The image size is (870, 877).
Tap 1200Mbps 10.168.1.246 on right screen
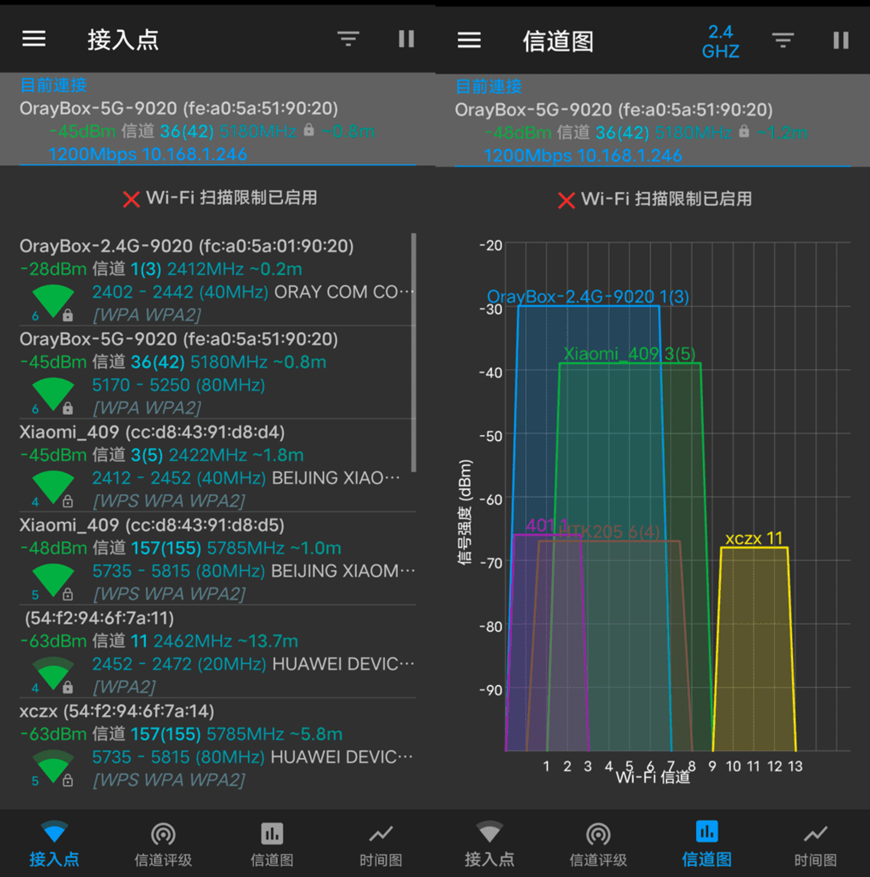point(582,155)
